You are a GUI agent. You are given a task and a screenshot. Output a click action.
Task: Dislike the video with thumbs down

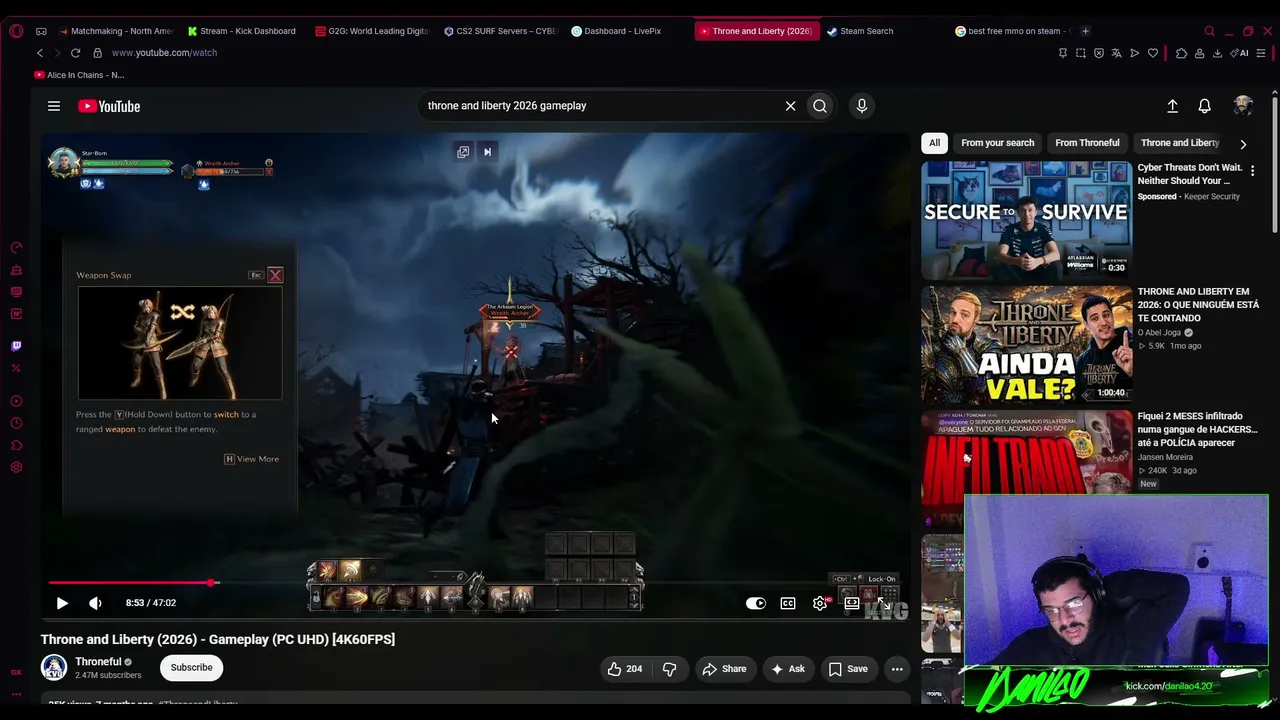670,669
